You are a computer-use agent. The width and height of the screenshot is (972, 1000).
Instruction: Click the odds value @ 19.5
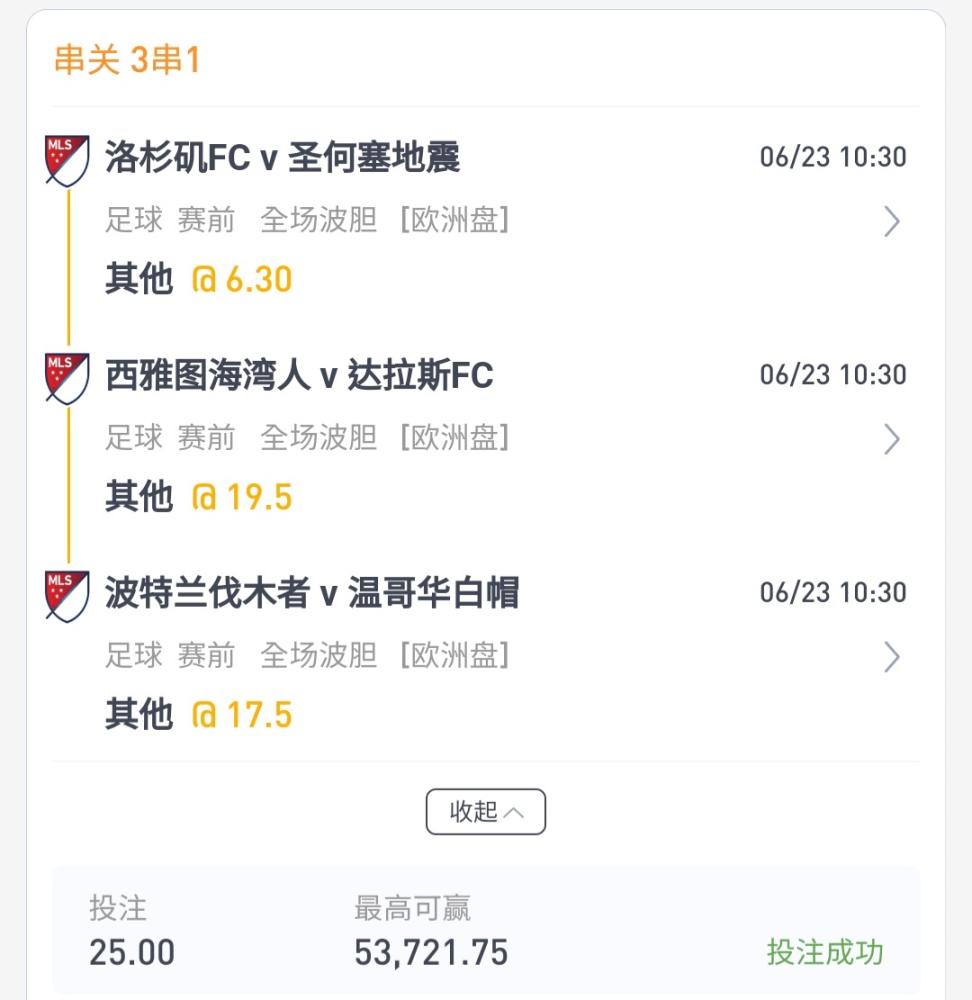click(x=242, y=497)
